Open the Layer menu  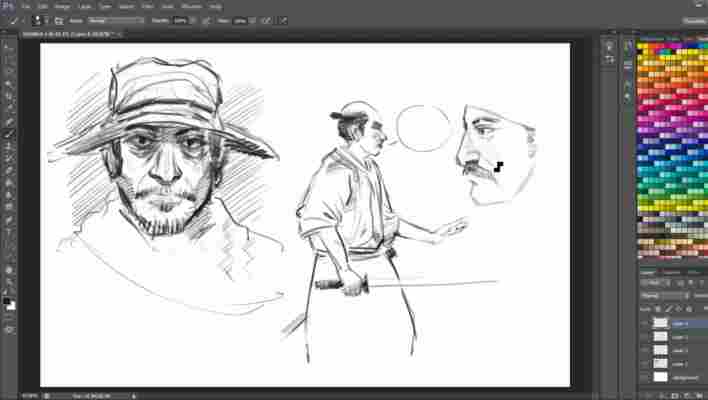point(85,6)
